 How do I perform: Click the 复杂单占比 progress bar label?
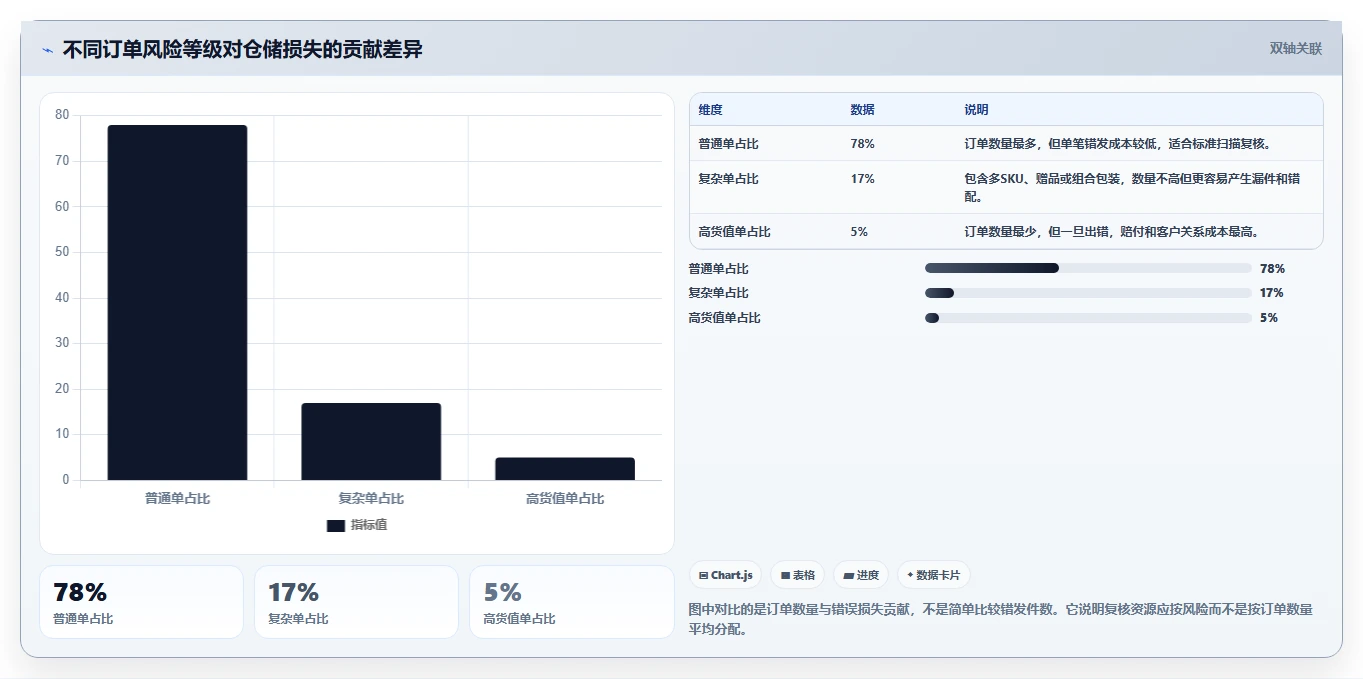[x=718, y=293]
